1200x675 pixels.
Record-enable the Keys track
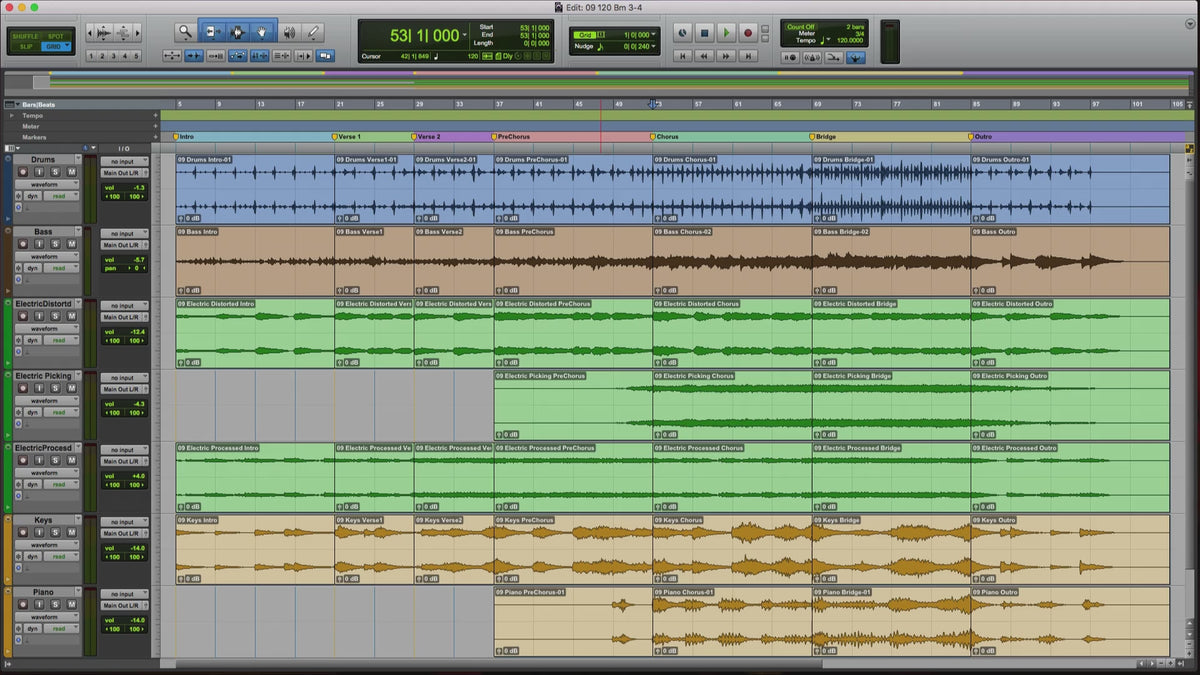[x=22, y=533]
